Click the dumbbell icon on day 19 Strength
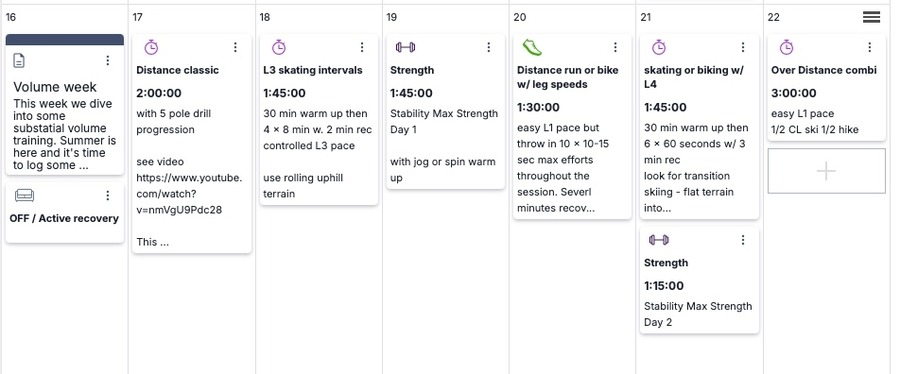900x374 pixels. pos(406,47)
